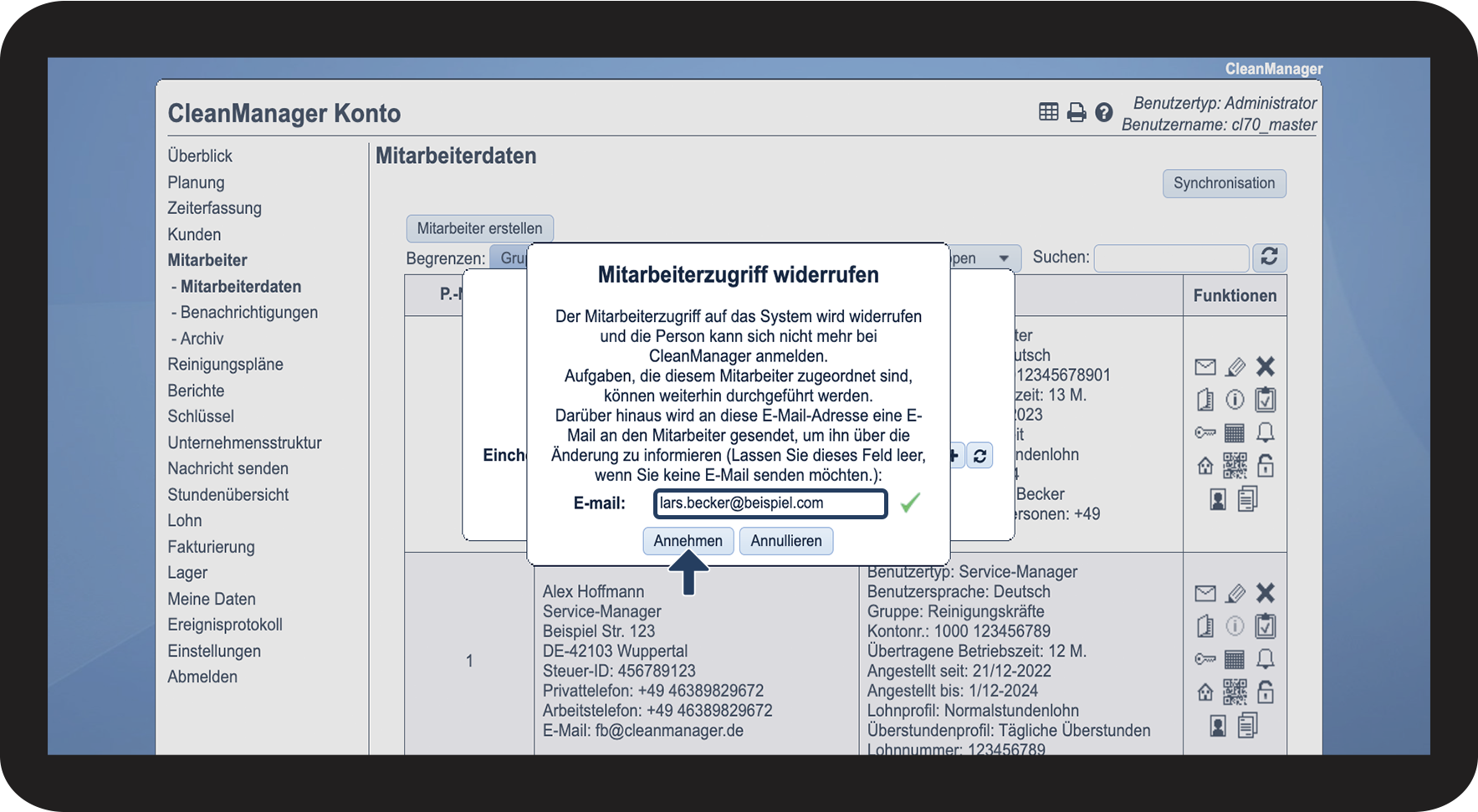Cancel the dialog with Annullieren
Image resolution: width=1478 pixels, height=812 pixels.
pos(786,541)
